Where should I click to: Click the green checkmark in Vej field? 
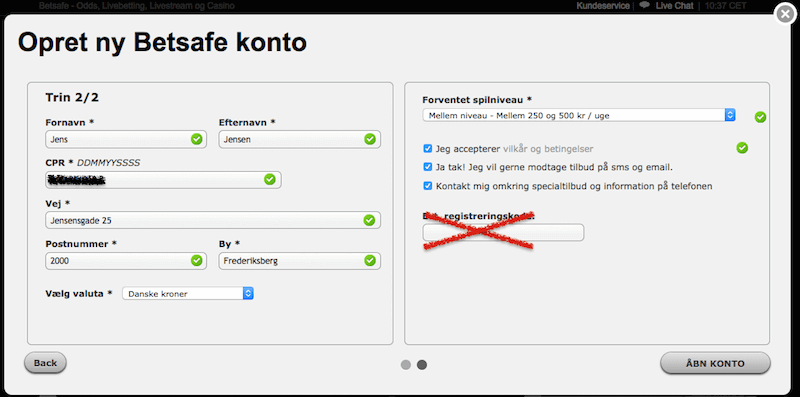point(369,220)
